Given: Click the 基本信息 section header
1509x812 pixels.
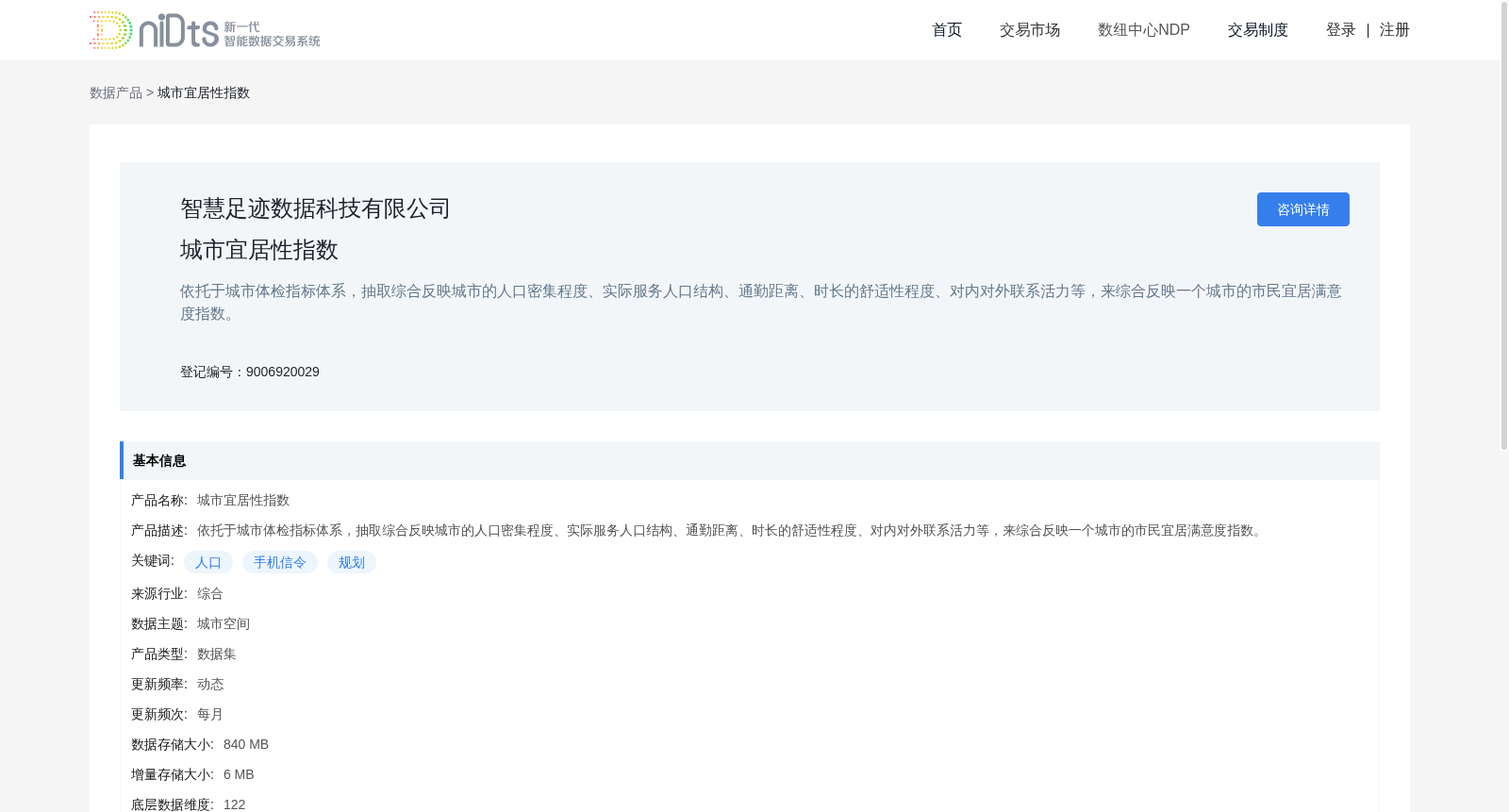Looking at the screenshot, I should (750, 460).
